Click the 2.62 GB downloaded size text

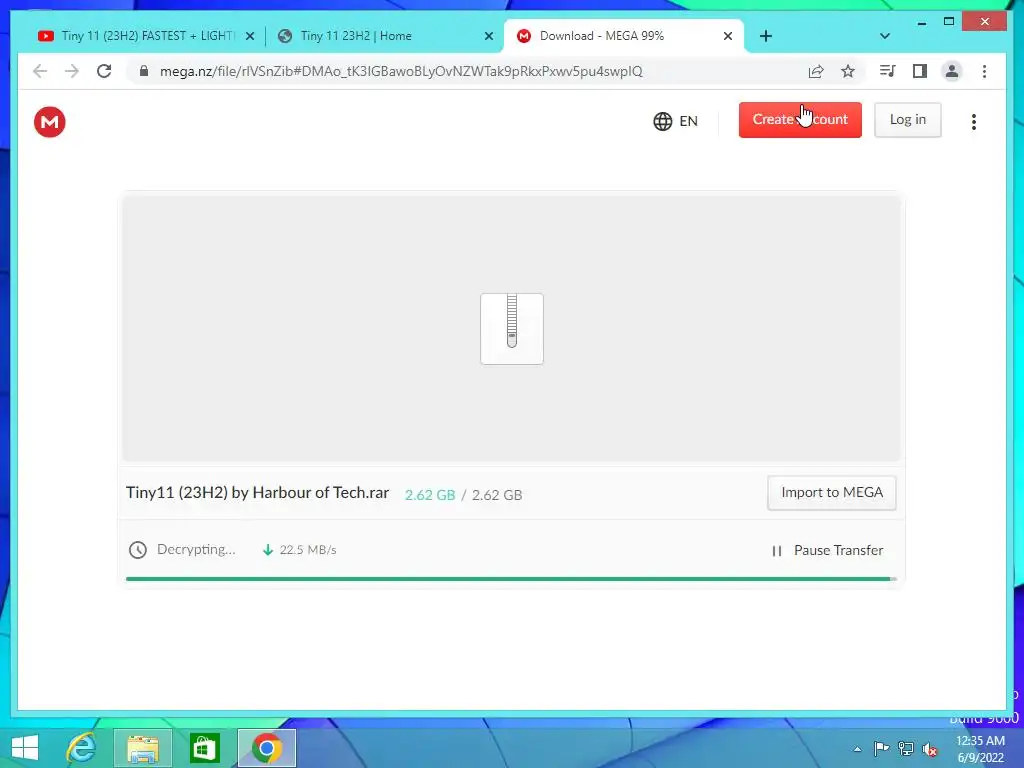coord(430,495)
